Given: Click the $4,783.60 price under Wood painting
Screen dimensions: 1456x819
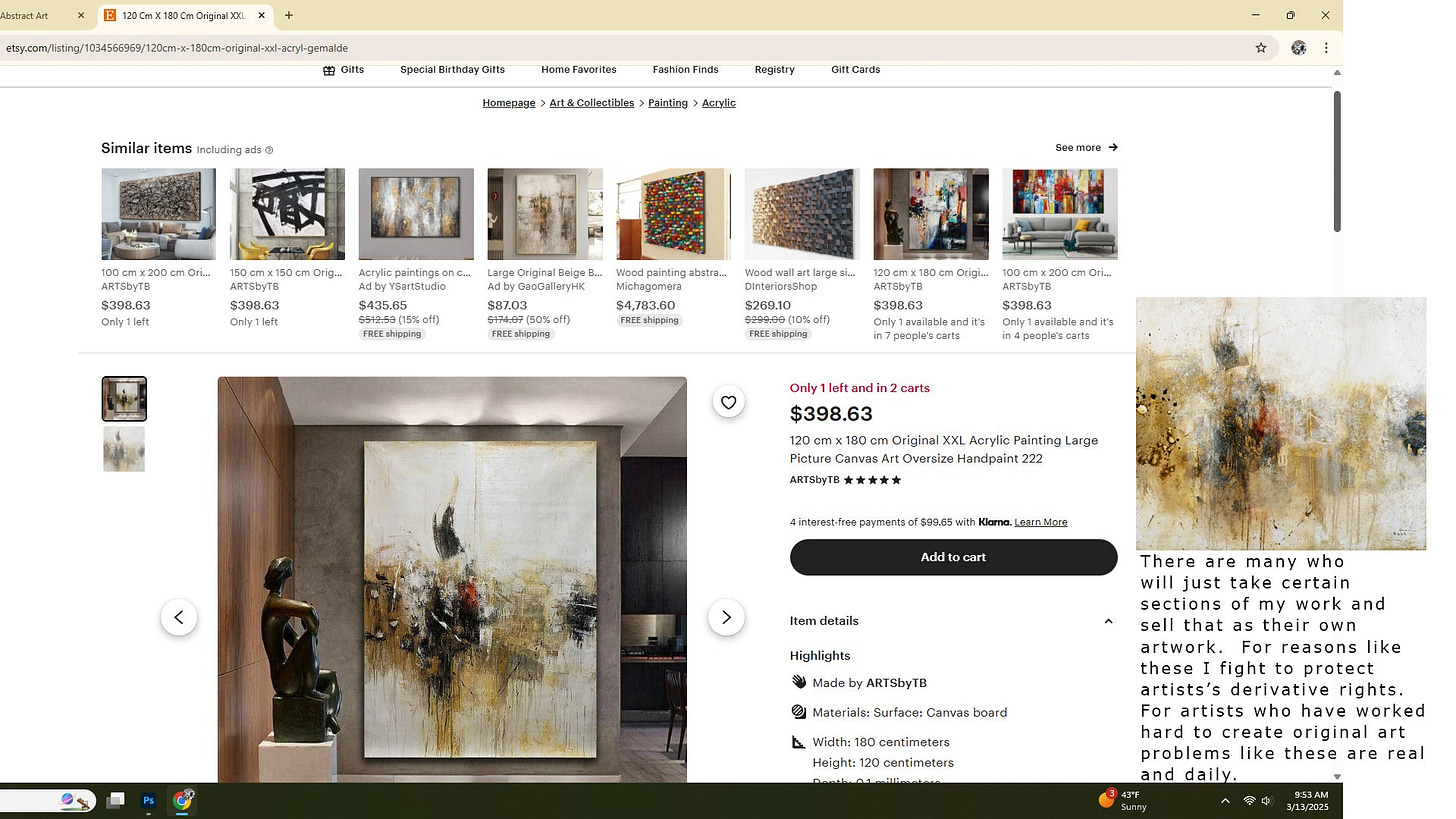Looking at the screenshot, I should 645,306.
